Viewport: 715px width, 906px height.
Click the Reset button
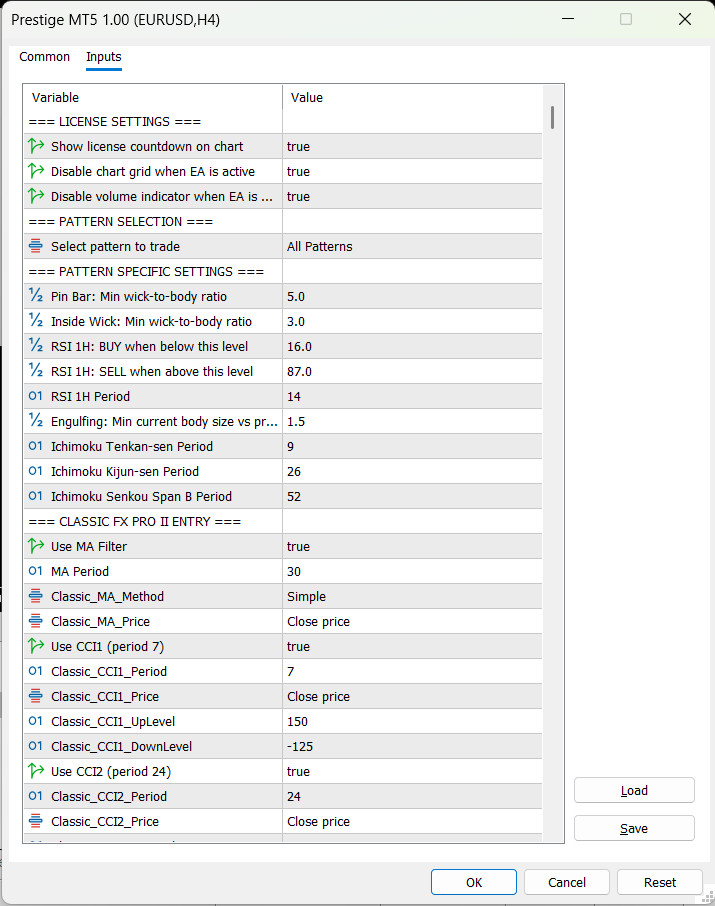(x=660, y=882)
